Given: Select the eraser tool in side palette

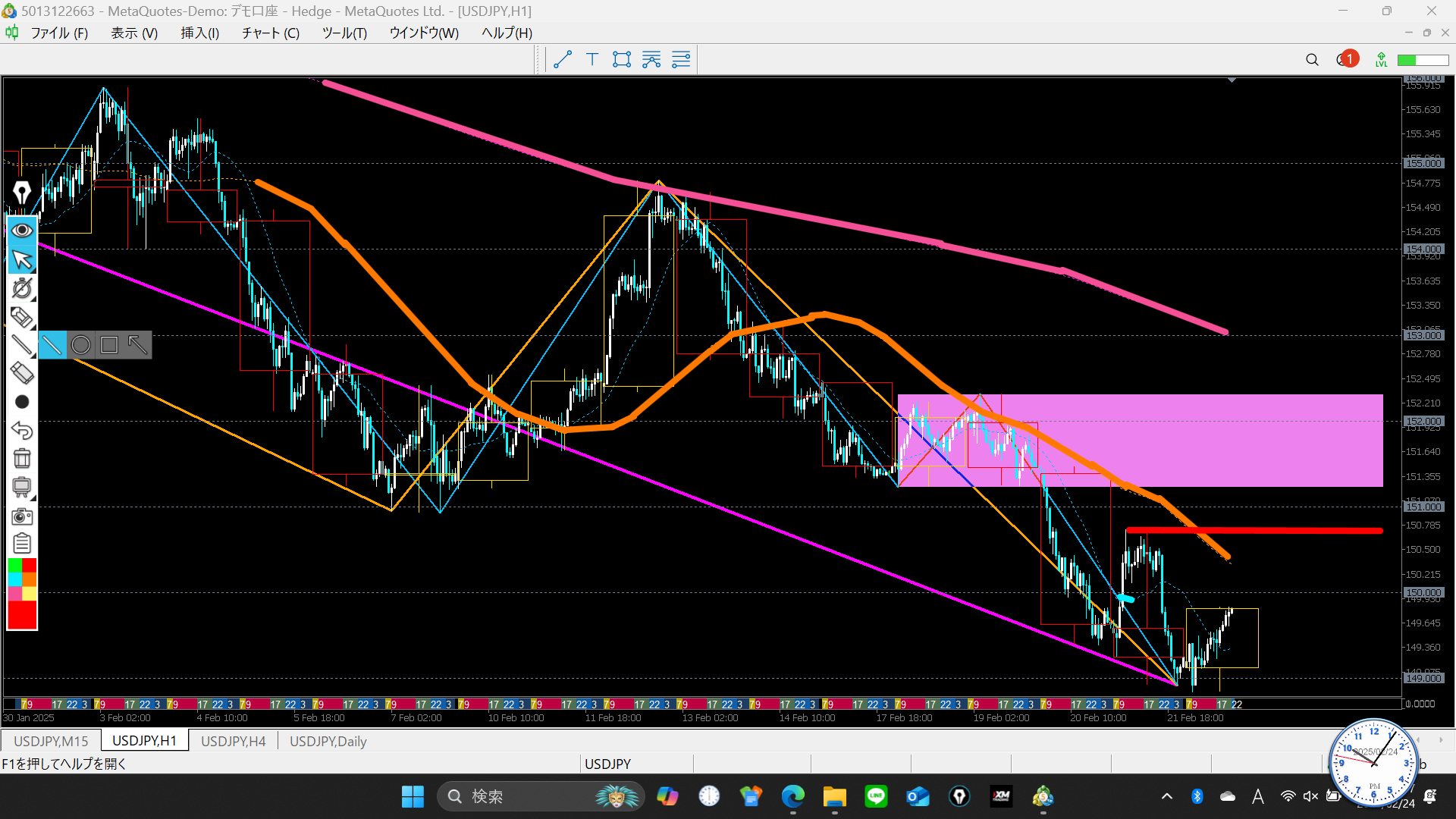Looking at the screenshot, I should point(22,373).
